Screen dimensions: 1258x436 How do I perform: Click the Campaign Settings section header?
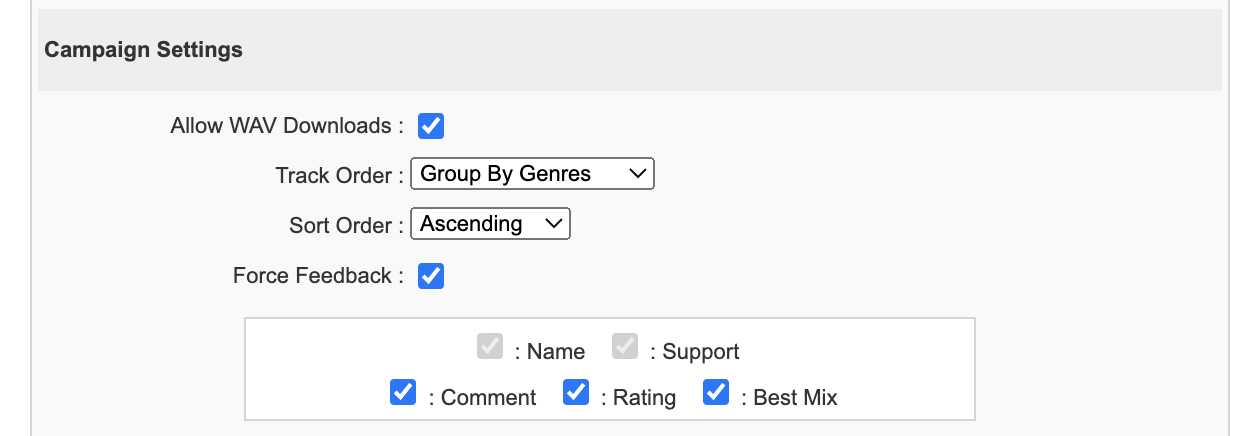[144, 50]
